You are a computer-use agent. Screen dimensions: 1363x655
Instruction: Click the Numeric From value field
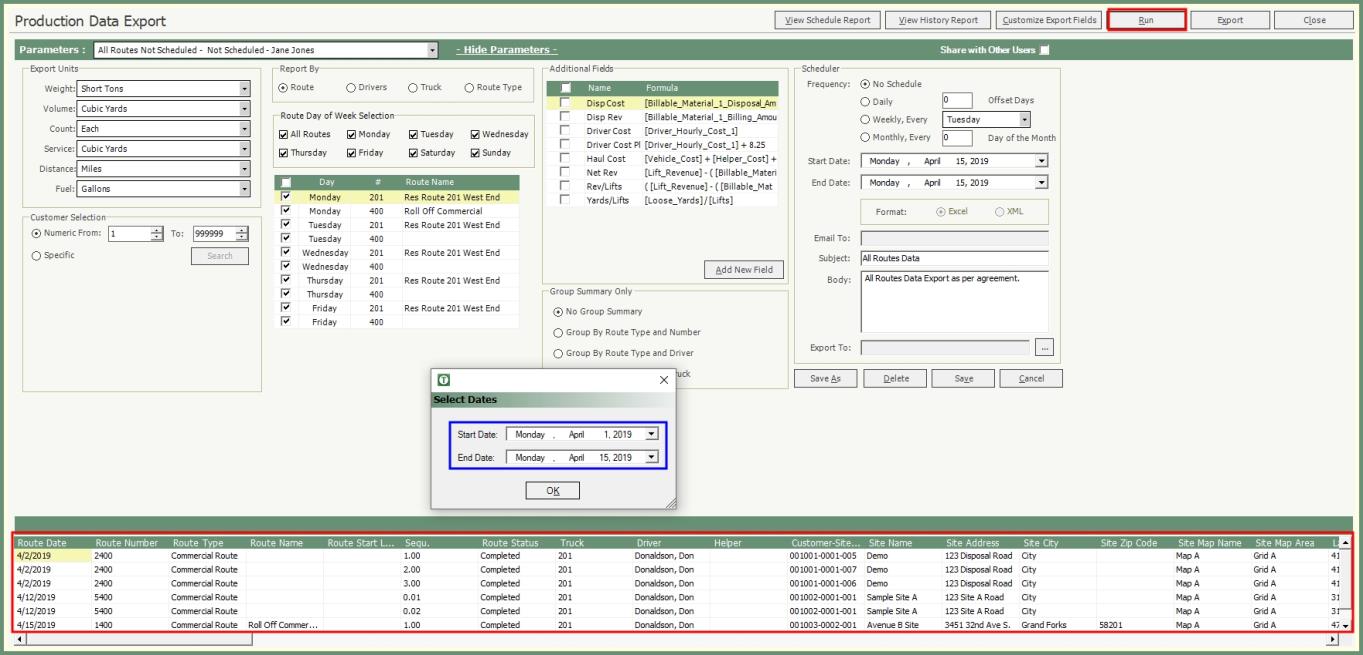pyautogui.click(x=128, y=234)
